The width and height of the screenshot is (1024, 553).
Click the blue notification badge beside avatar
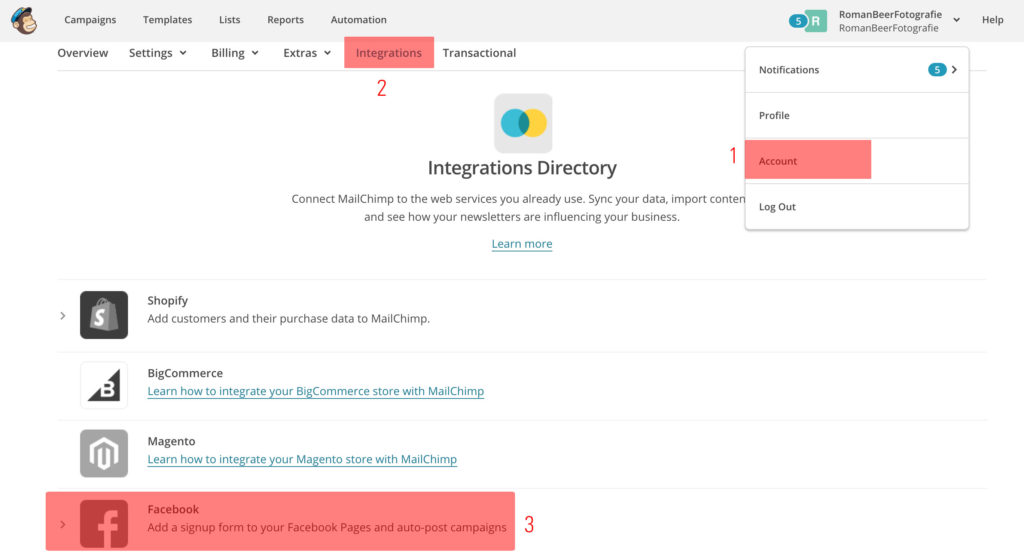[797, 21]
